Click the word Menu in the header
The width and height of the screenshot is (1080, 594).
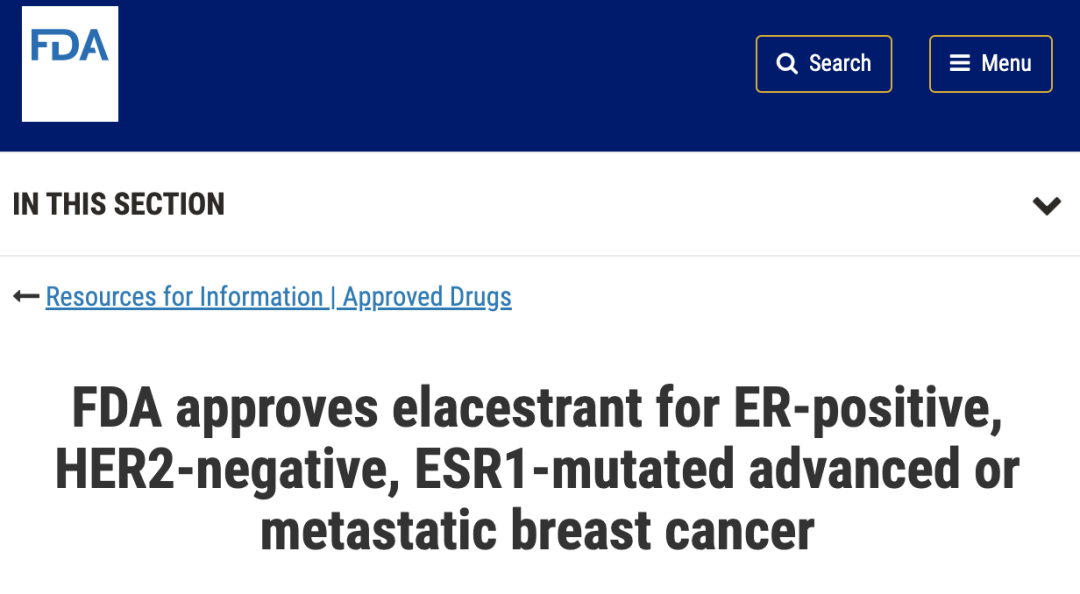[1006, 64]
